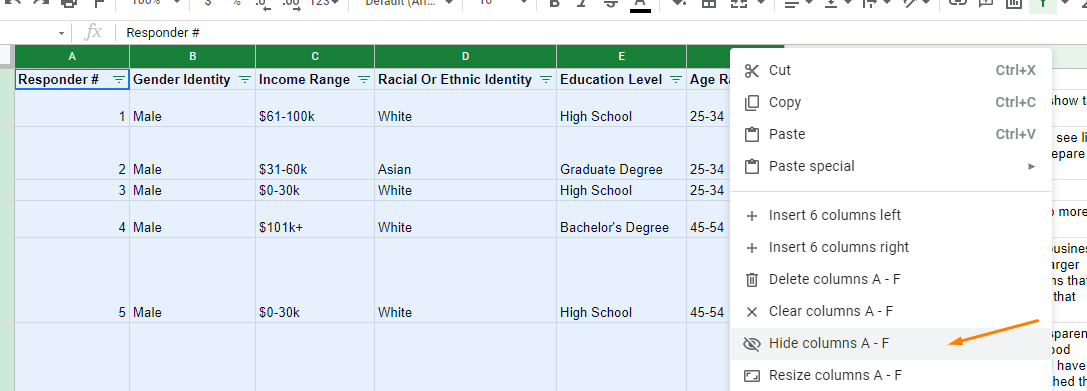Click the plus icon for Insert 6 columns left
Viewport: 1087px width, 391px height.
[751, 216]
